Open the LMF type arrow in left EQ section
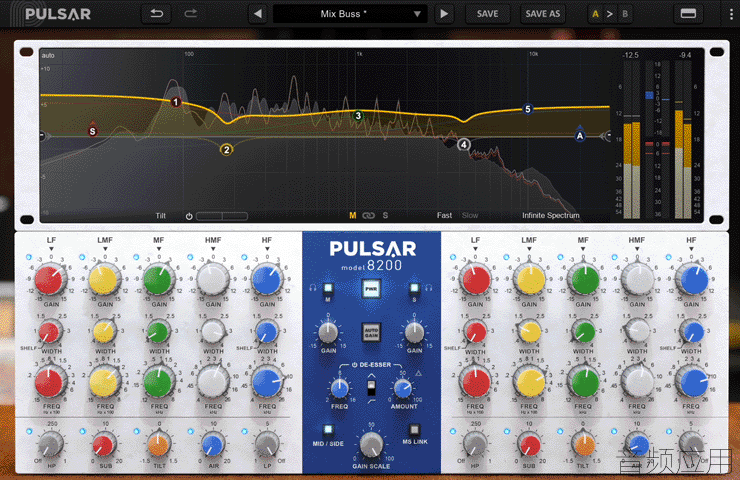740x480 pixels. tap(105, 249)
